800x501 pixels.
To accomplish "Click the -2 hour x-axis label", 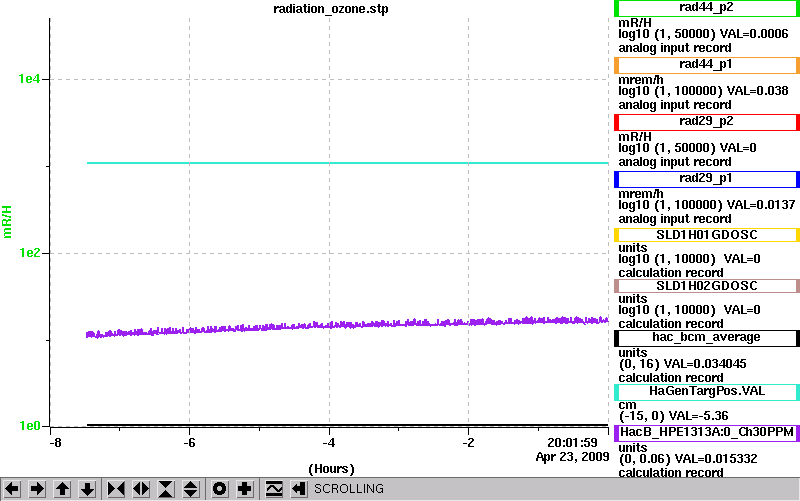I will click(x=468, y=443).
